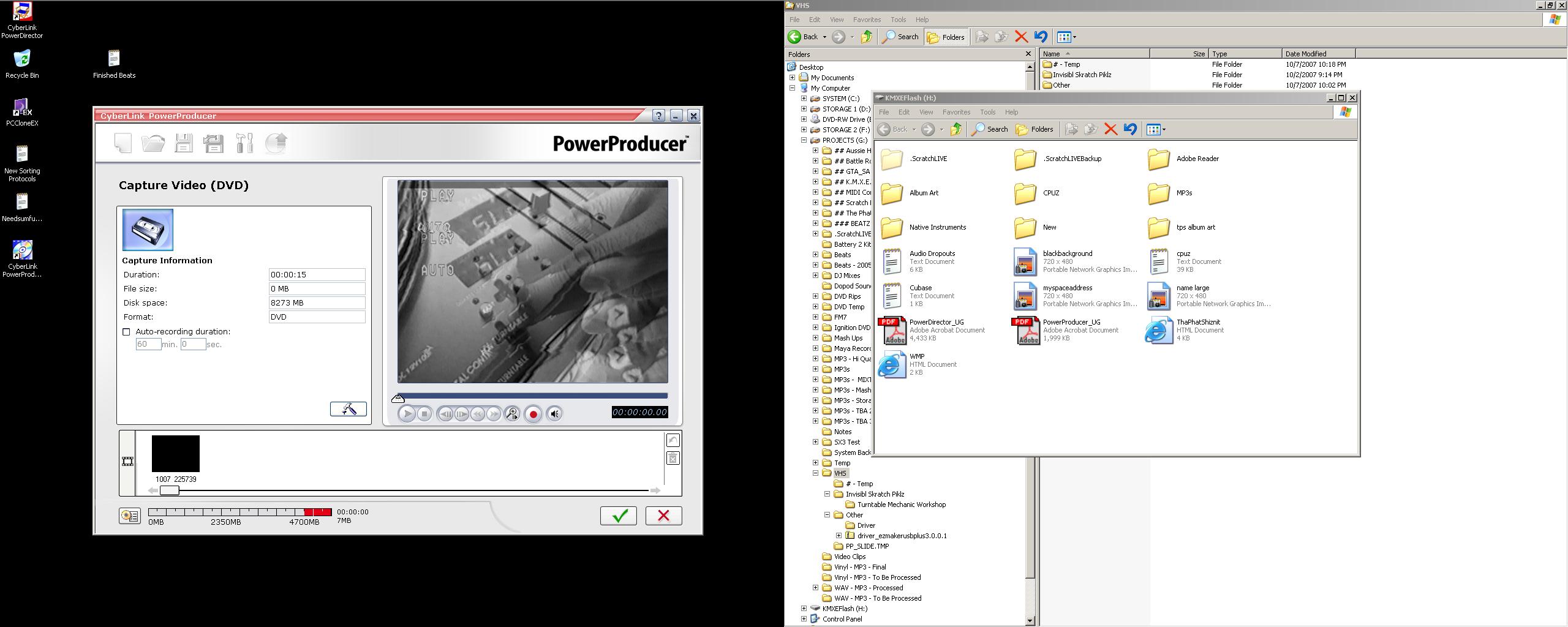Screen dimensions: 1568x627
Task: Start recording with the red Record button
Action: pyautogui.click(x=533, y=415)
